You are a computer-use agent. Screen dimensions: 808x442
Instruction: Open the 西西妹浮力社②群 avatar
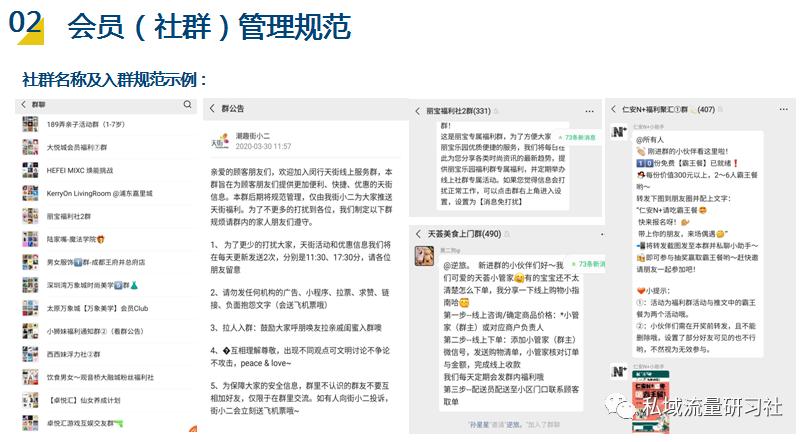click(x=30, y=354)
